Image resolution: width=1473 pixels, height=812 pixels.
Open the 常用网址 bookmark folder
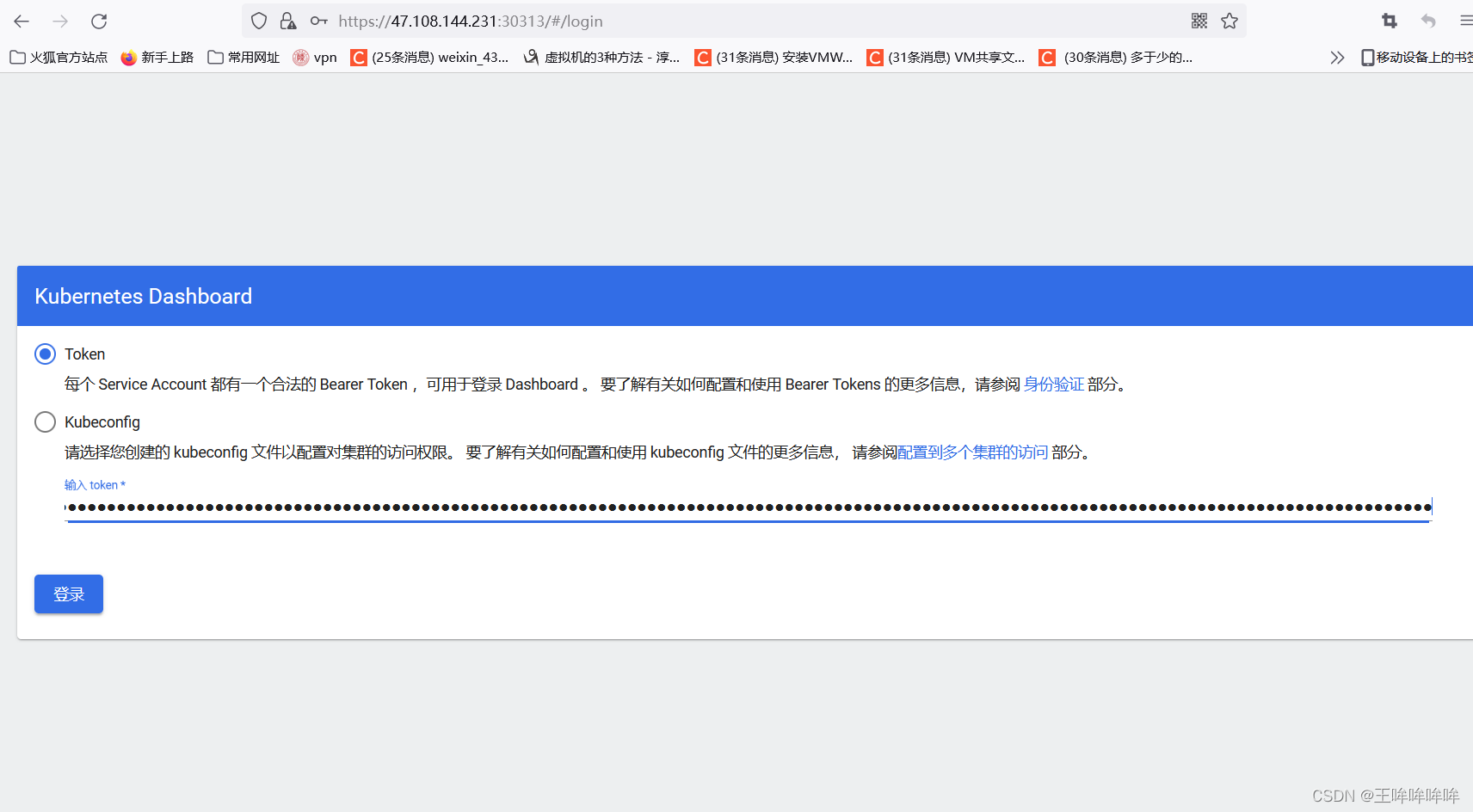tap(243, 58)
